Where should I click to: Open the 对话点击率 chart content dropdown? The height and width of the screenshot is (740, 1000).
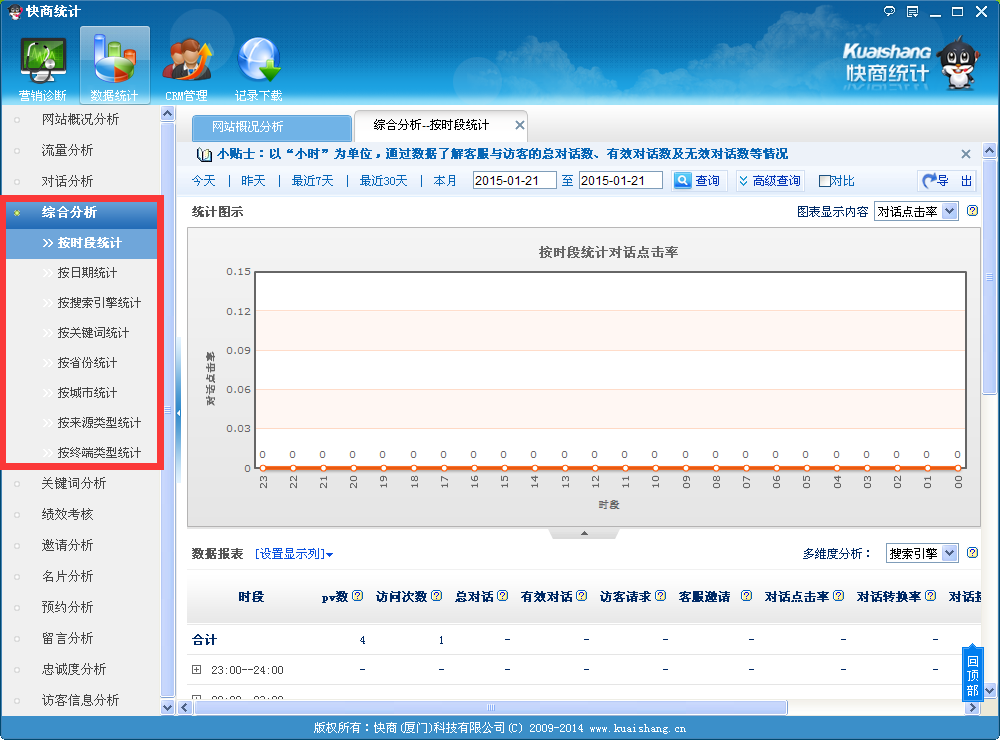point(916,211)
